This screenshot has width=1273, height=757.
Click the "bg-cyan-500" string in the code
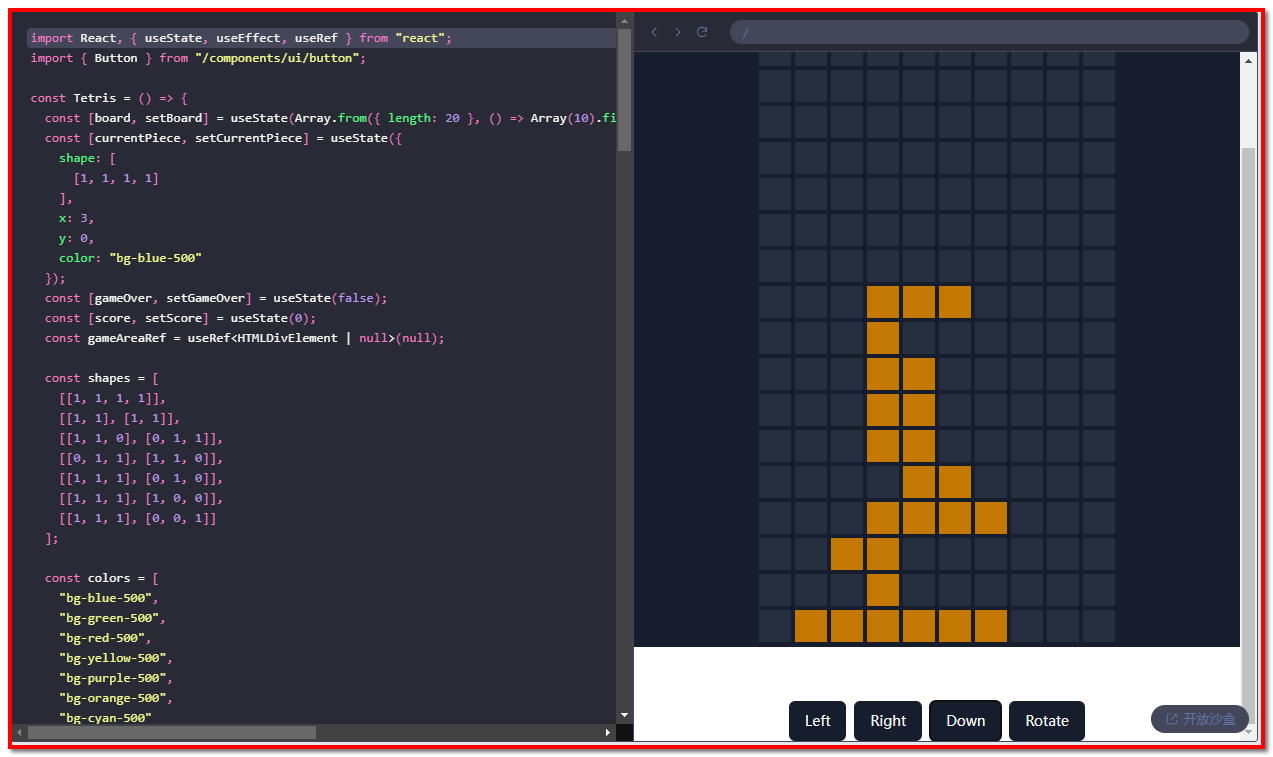[x=105, y=718]
